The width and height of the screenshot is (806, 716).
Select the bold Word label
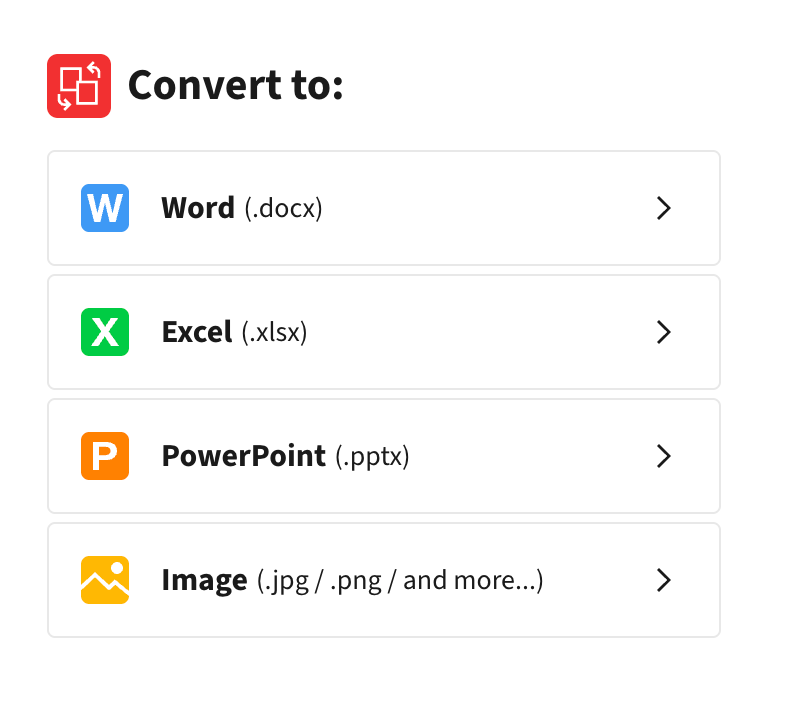(198, 208)
